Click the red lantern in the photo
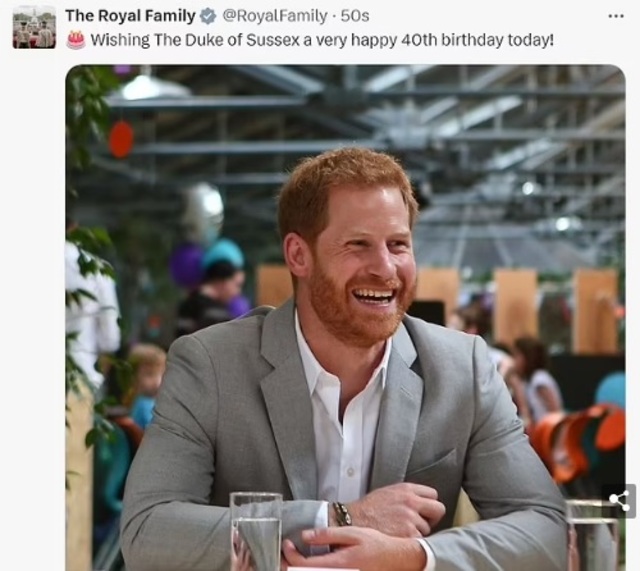 [x=121, y=139]
